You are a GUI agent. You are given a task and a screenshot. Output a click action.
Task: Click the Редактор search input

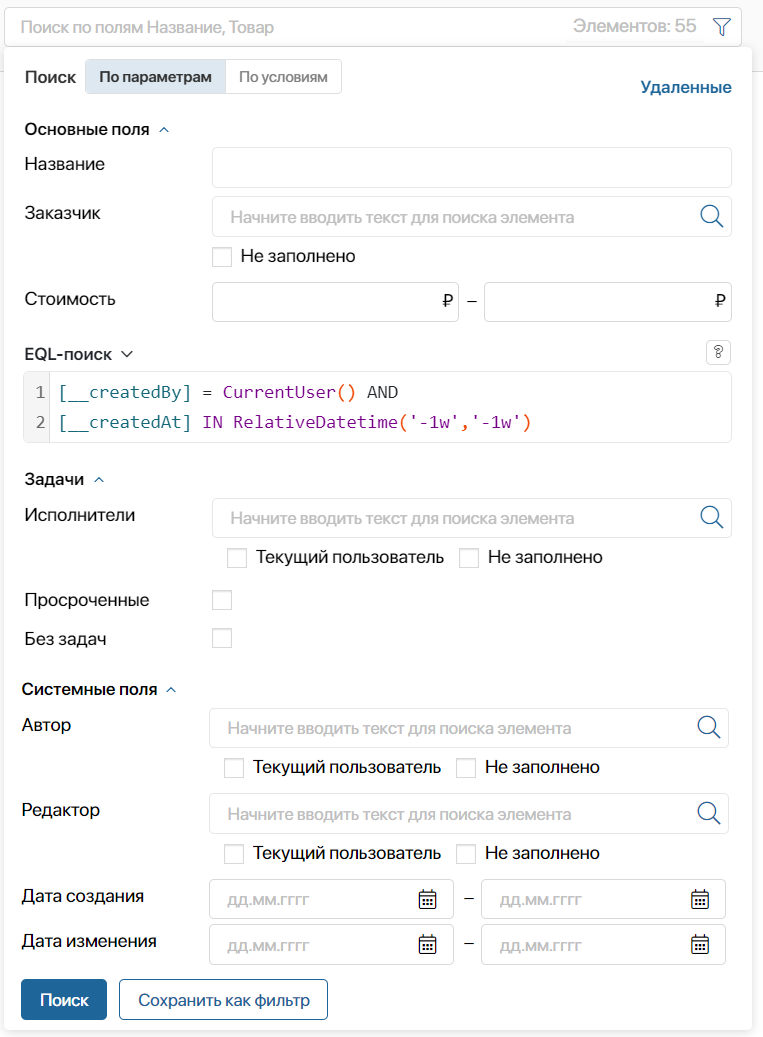[469, 813]
